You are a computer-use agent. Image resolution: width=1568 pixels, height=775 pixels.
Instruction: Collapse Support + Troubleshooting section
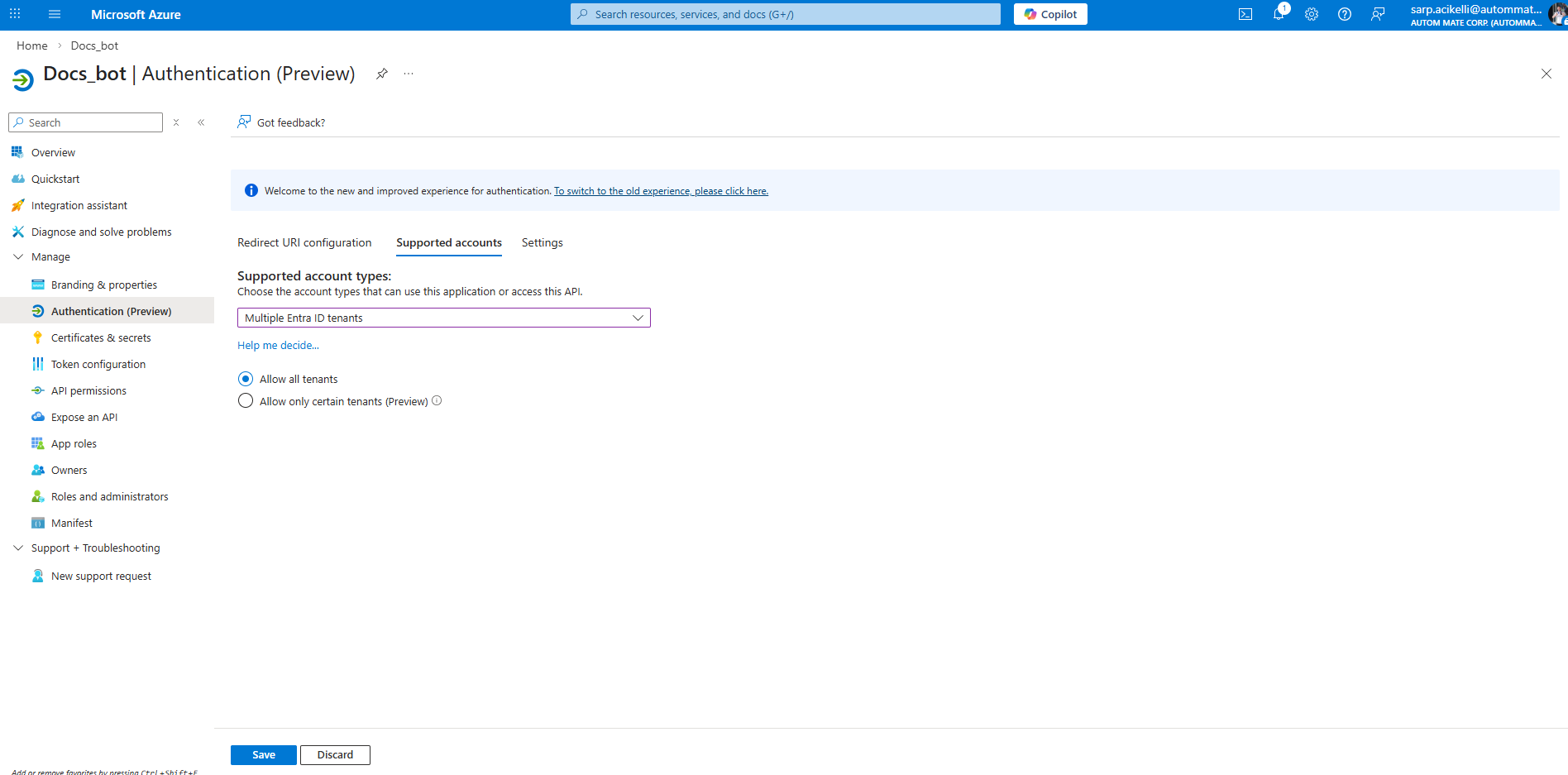coord(18,548)
